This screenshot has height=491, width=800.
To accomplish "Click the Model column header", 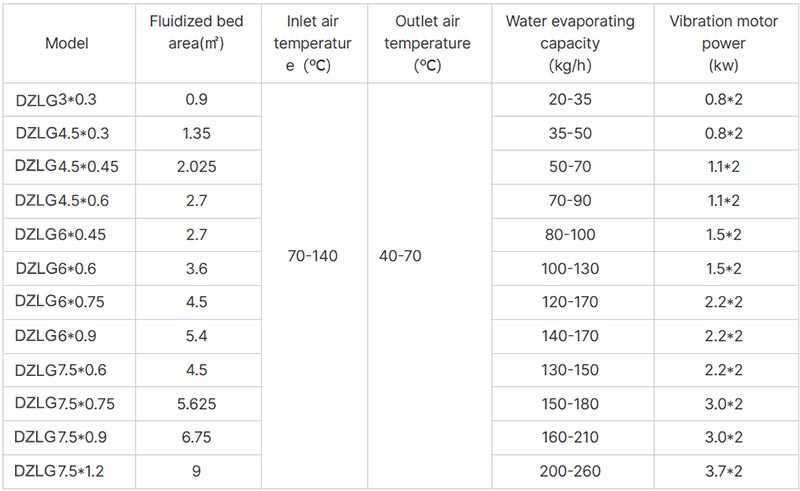I will point(67,43).
